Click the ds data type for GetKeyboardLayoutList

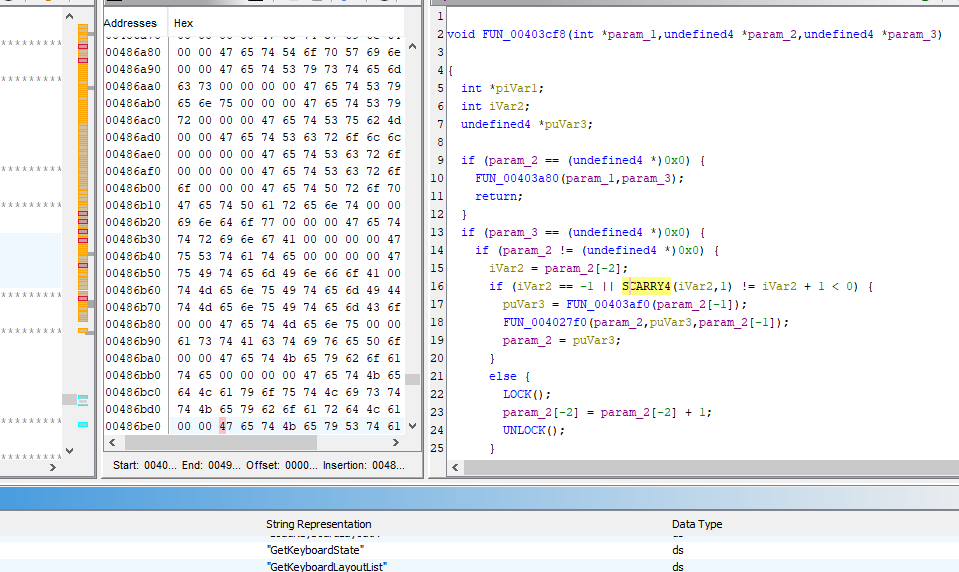[678, 566]
